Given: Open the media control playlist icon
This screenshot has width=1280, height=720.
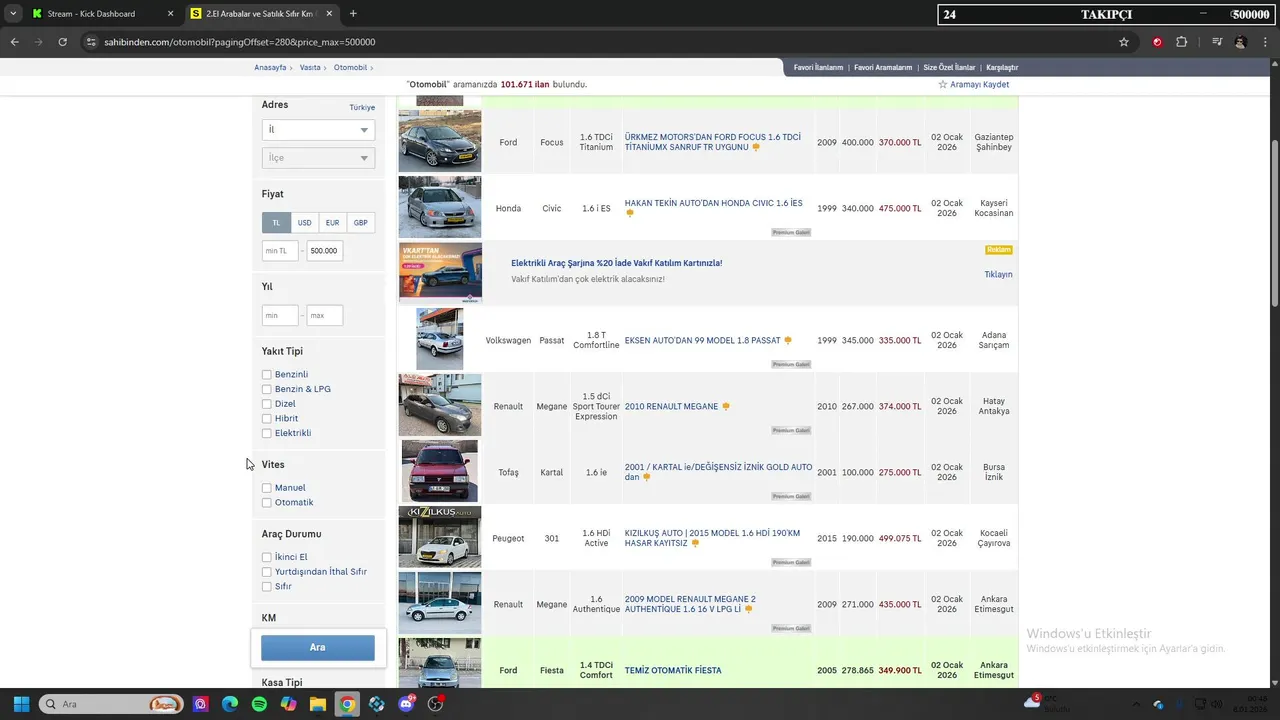Looking at the screenshot, I should pyautogui.click(x=1217, y=42).
